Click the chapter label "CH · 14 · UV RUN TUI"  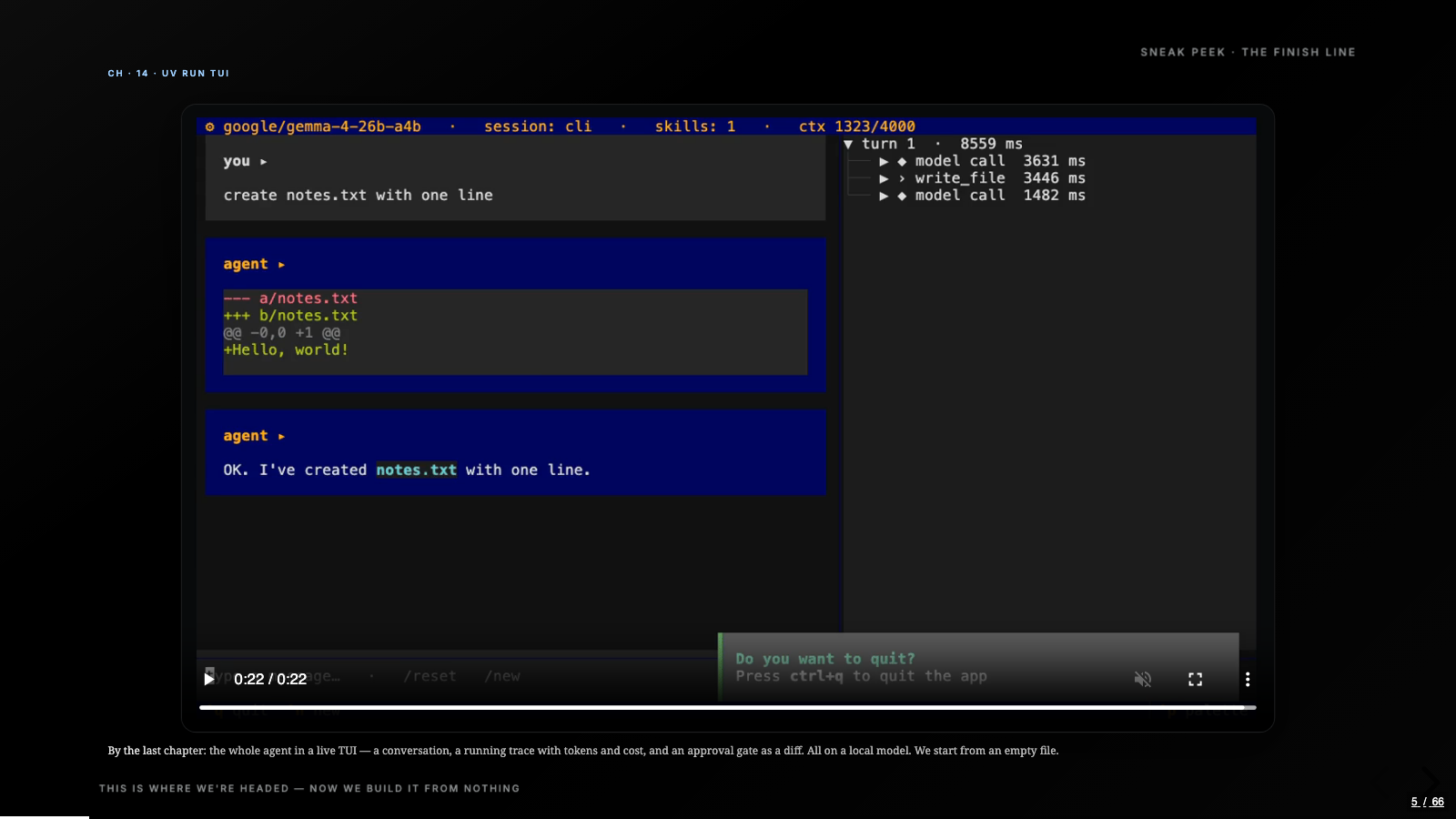tap(168, 74)
